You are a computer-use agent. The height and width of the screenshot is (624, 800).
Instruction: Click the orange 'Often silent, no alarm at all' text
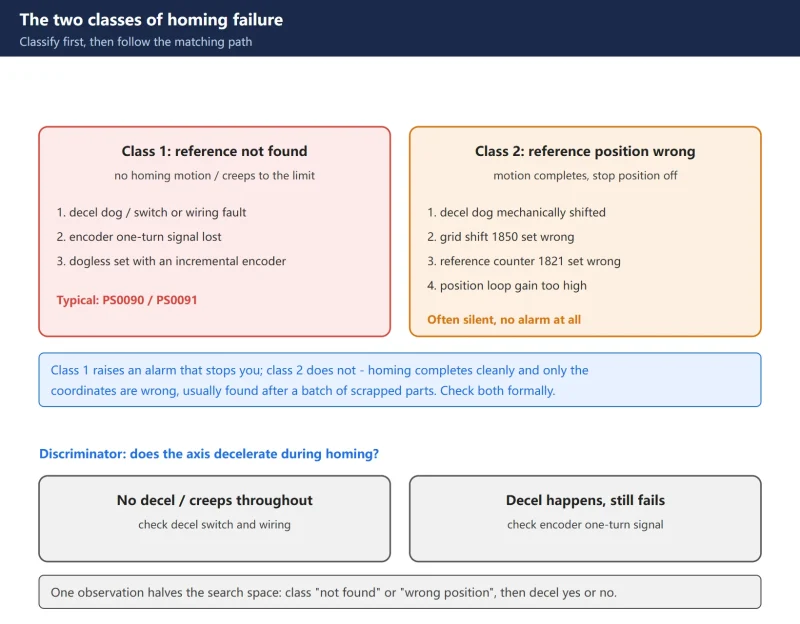504,320
